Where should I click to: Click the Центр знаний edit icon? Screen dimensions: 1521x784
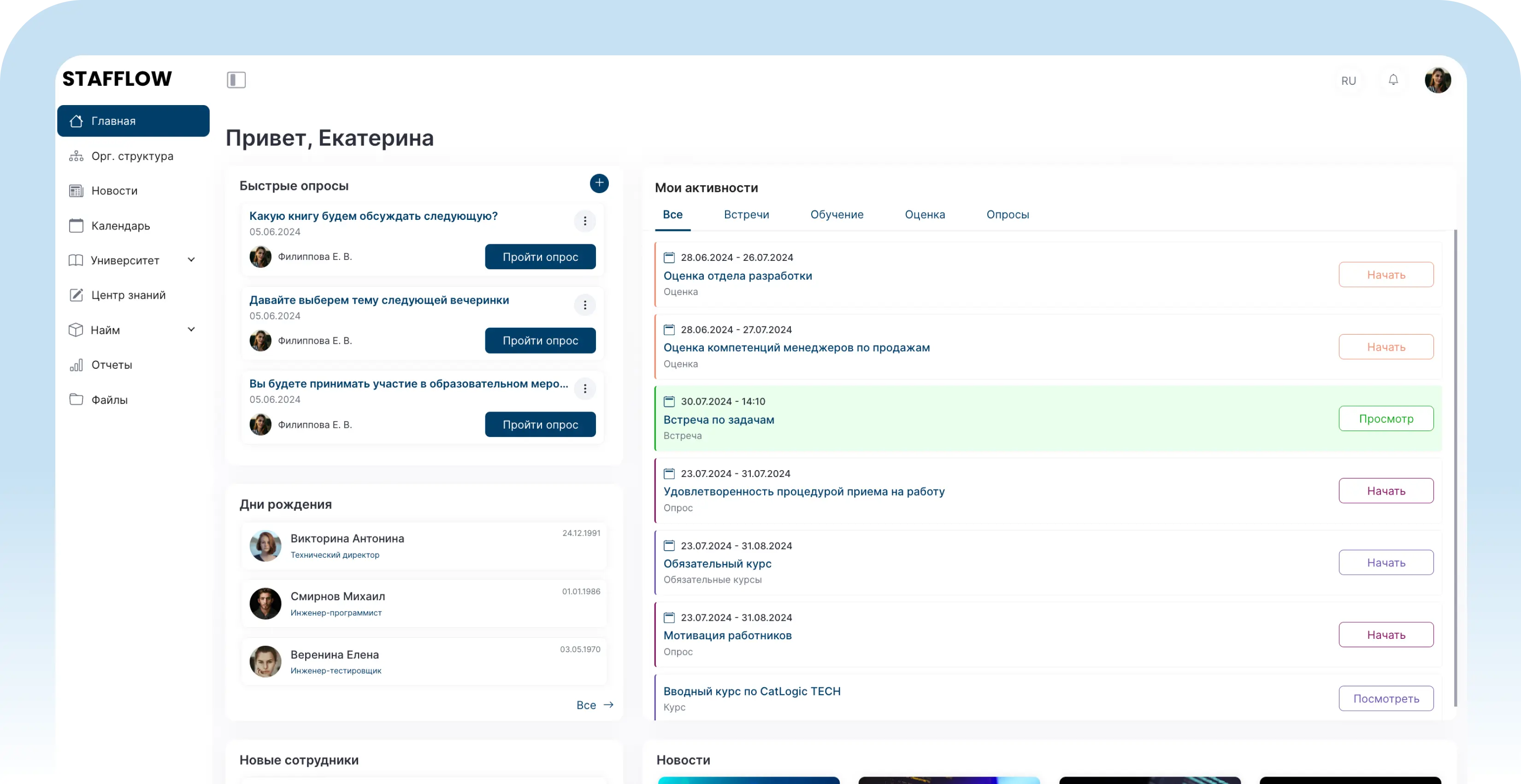click(x=76, y=295)
